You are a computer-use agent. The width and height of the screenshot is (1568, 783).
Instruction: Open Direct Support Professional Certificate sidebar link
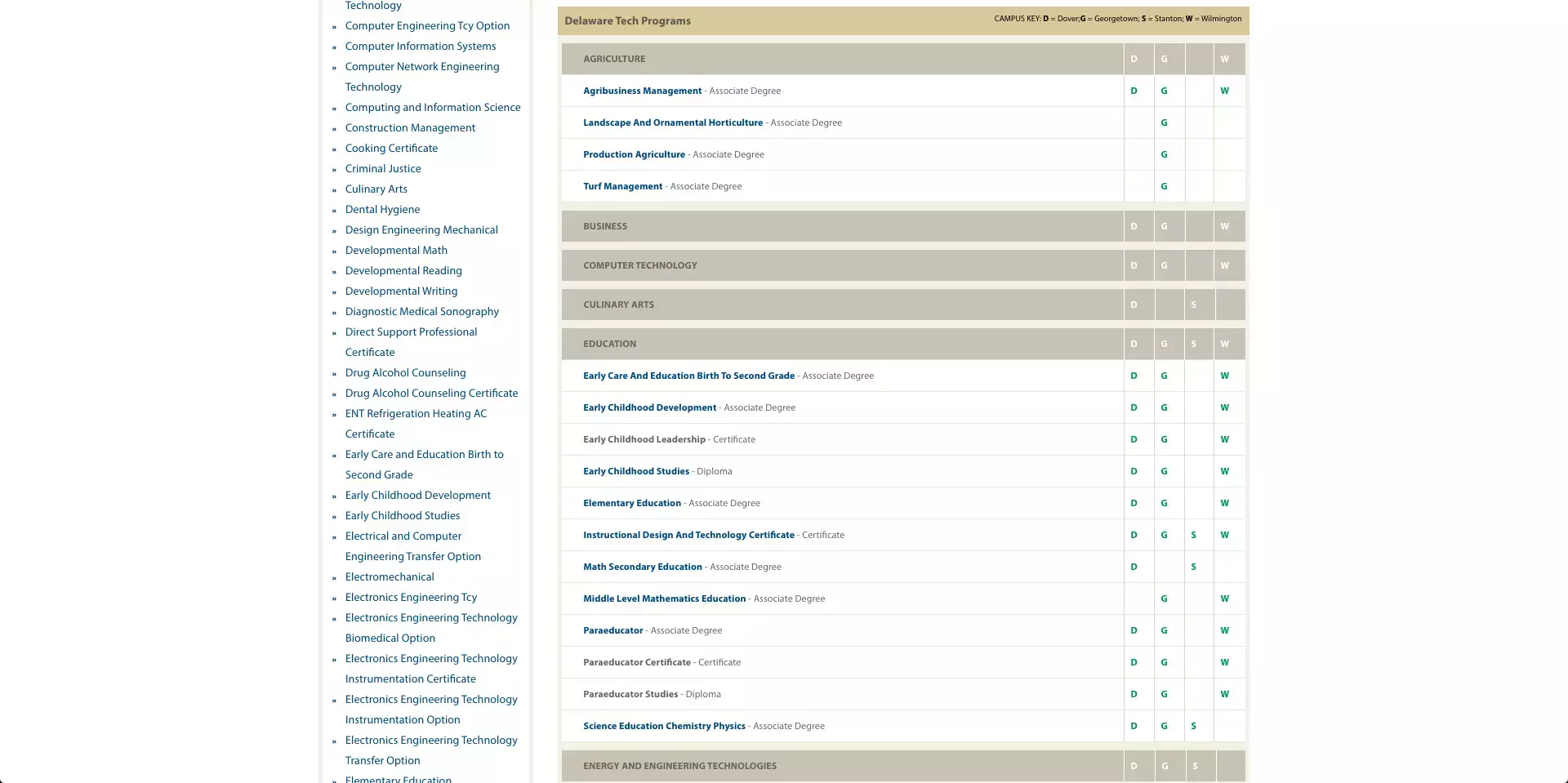point(411,342)
